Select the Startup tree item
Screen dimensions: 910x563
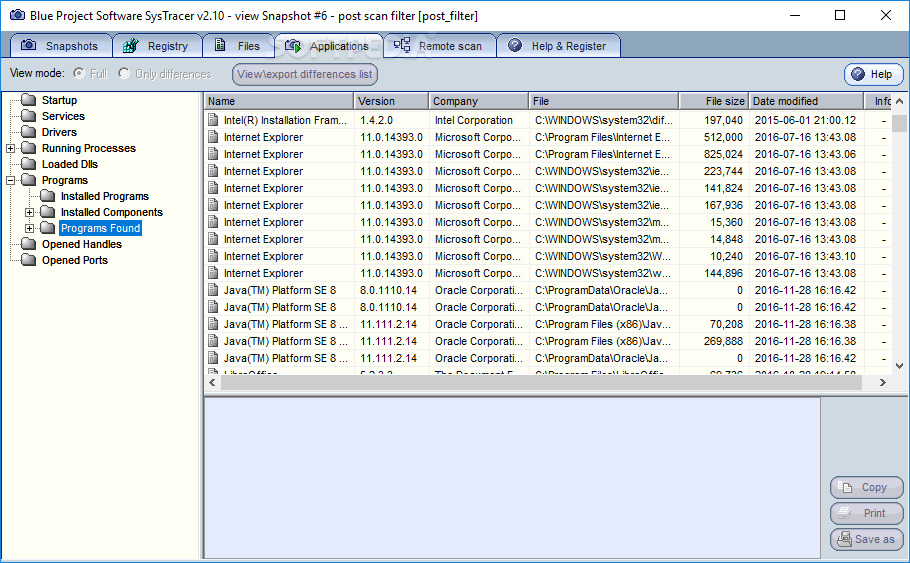click(59, 100)
